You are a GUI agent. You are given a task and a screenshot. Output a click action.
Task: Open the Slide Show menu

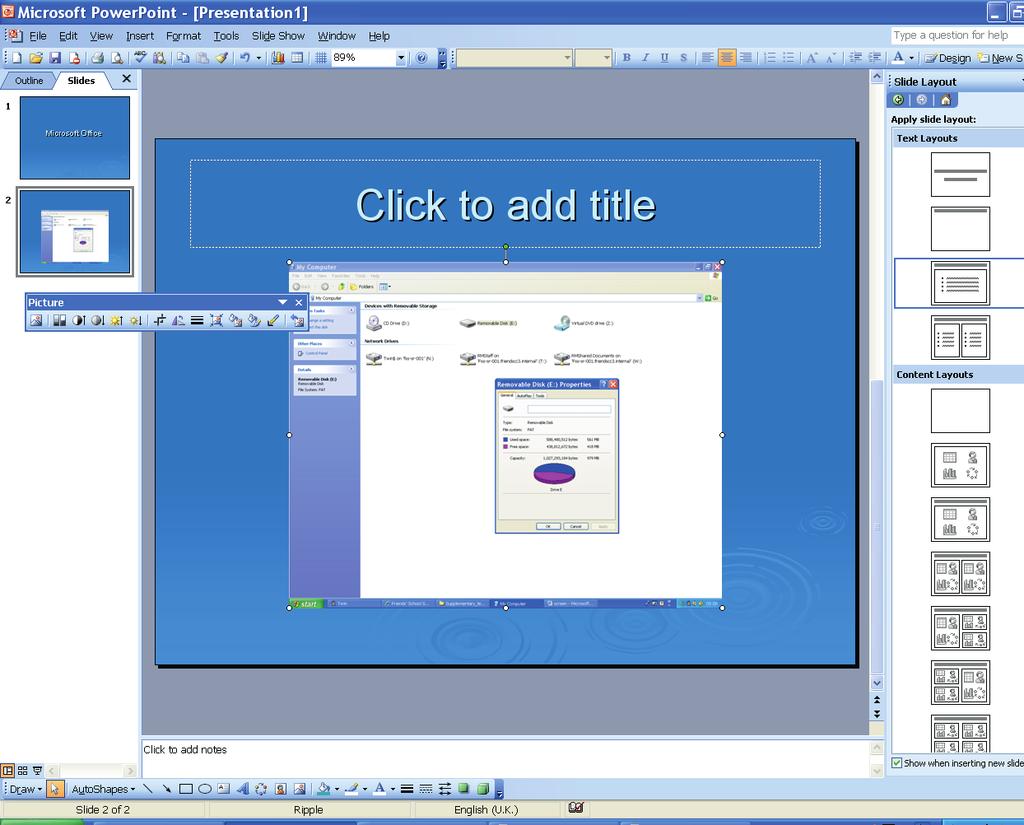click(x=278, y=36)
